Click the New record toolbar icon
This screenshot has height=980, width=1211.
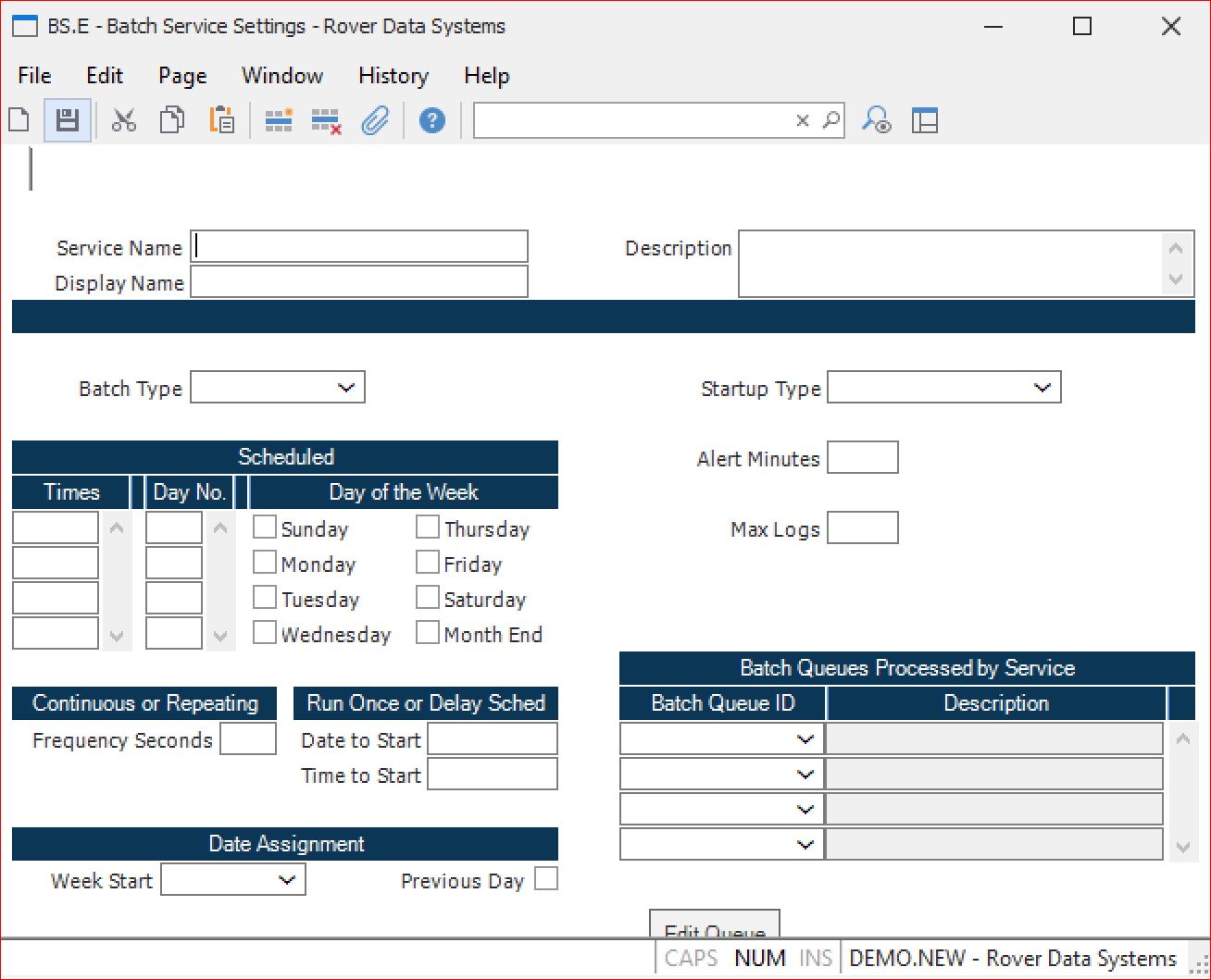19,120
